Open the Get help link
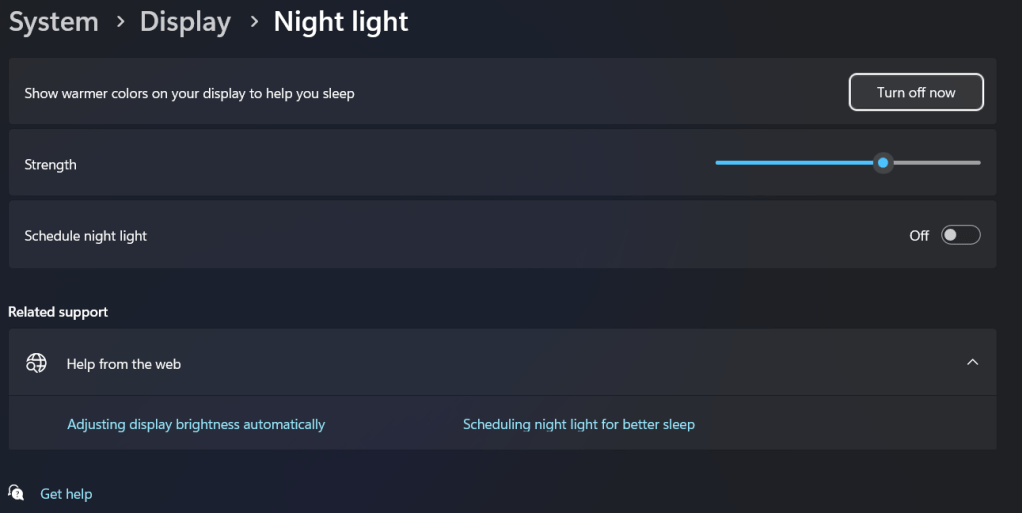The width and height of the screenshot is (1022, 513). coord(66,494)
